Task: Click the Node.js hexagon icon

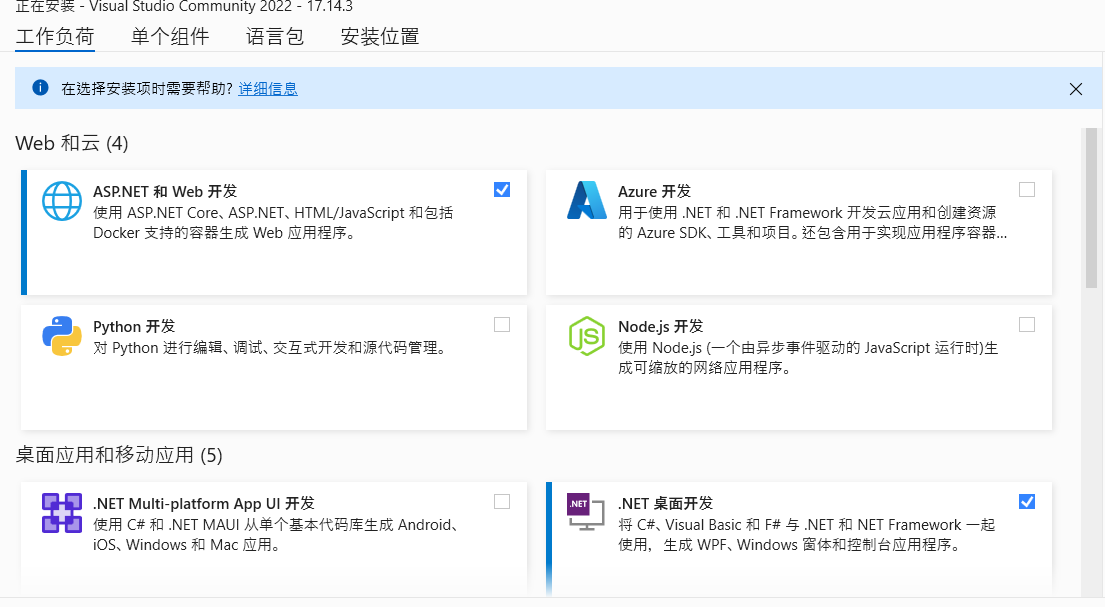Action: click(586, 336)
